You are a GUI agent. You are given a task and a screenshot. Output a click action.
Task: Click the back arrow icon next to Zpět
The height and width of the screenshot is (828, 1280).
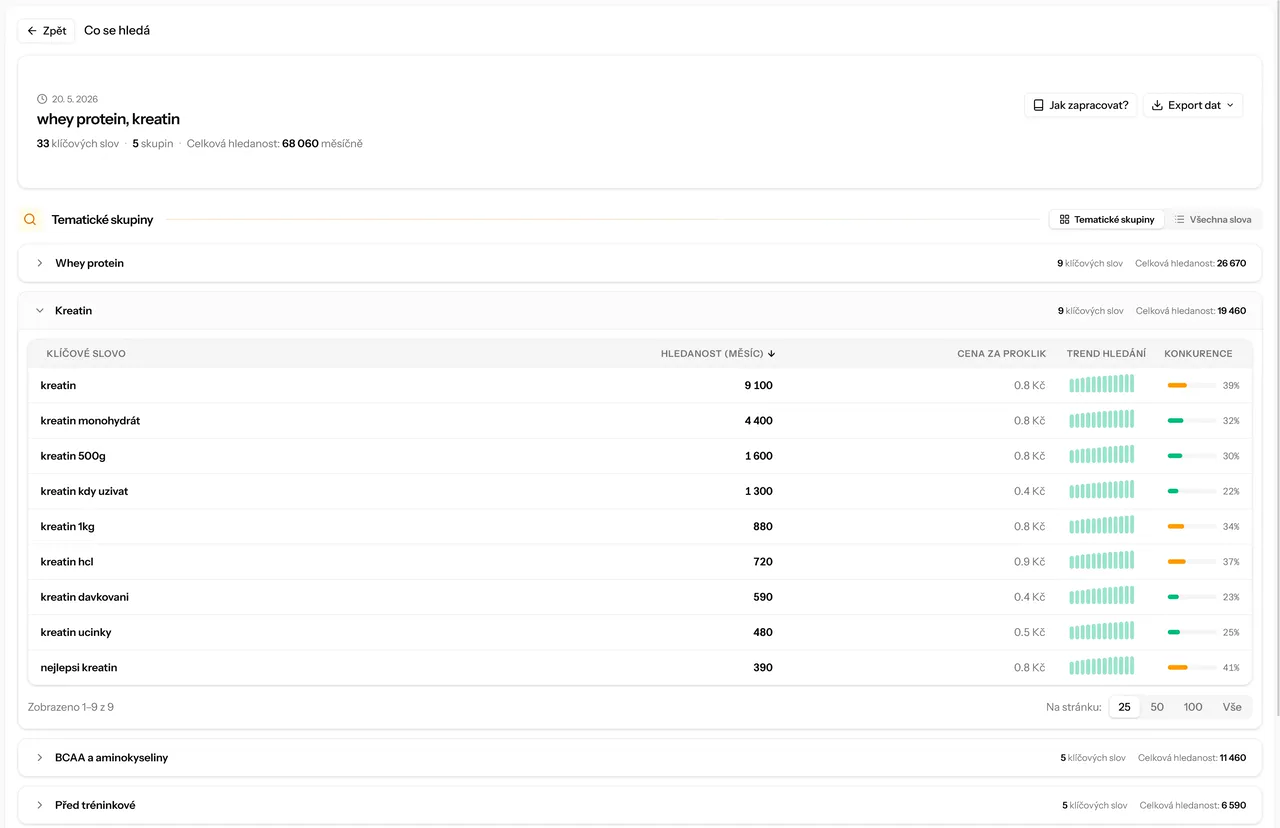point(32,31)
